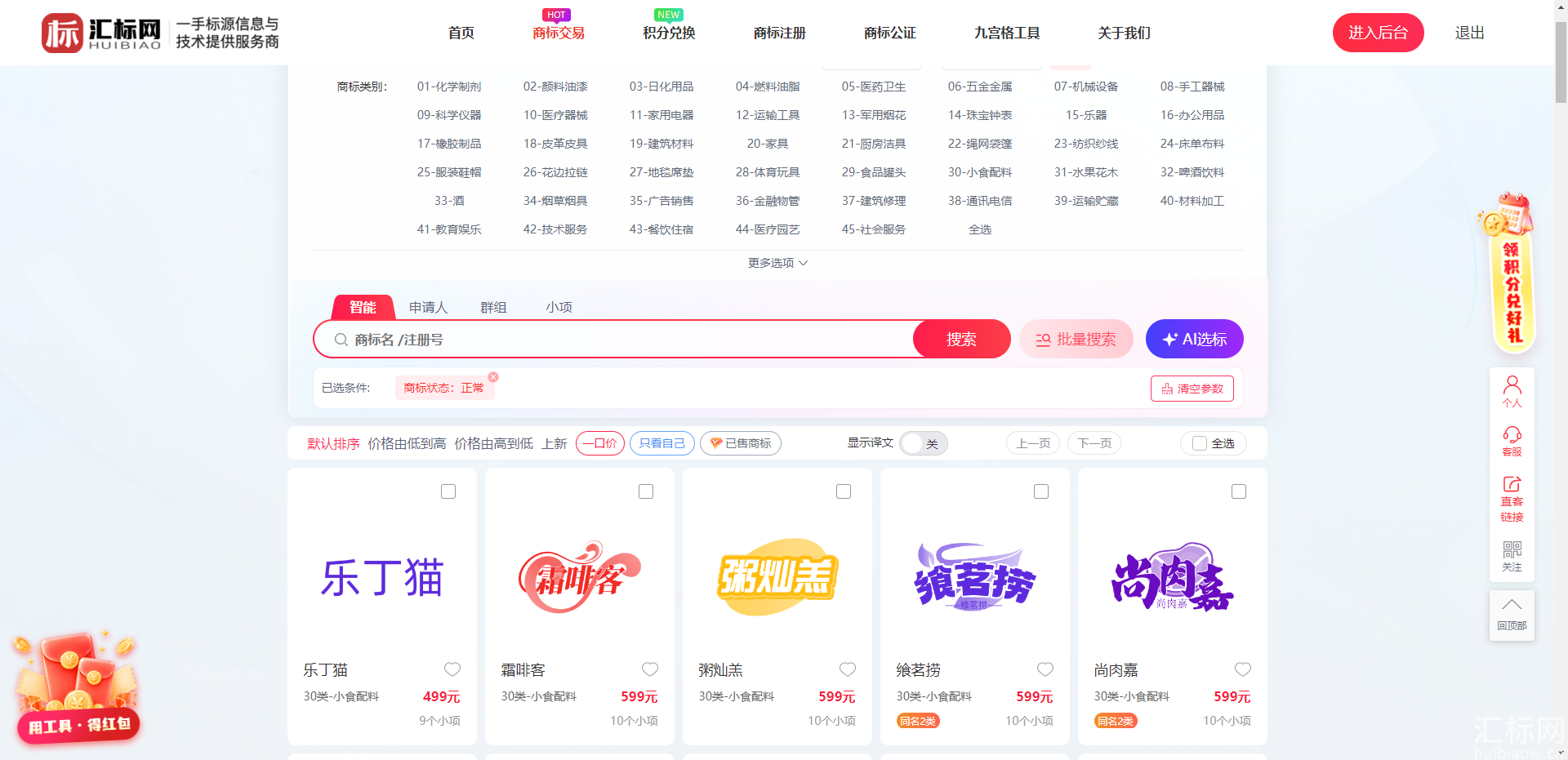This screenshot has height=760, width=1568.
Task: Check the 尚肉嘉 card checkbox
Action: (x=1239, y=491)
